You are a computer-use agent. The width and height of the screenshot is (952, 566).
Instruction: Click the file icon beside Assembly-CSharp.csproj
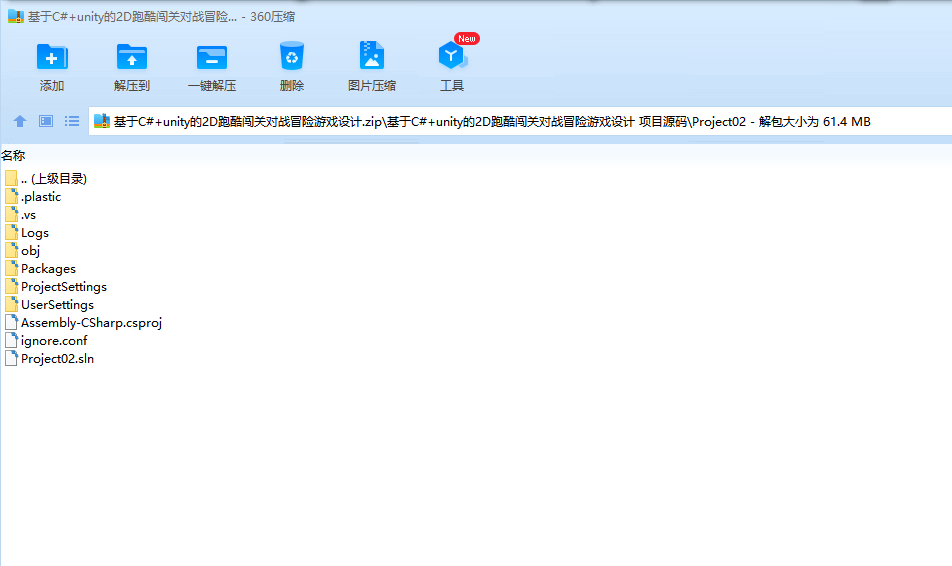pyautogui.click(x=11, y=322)
